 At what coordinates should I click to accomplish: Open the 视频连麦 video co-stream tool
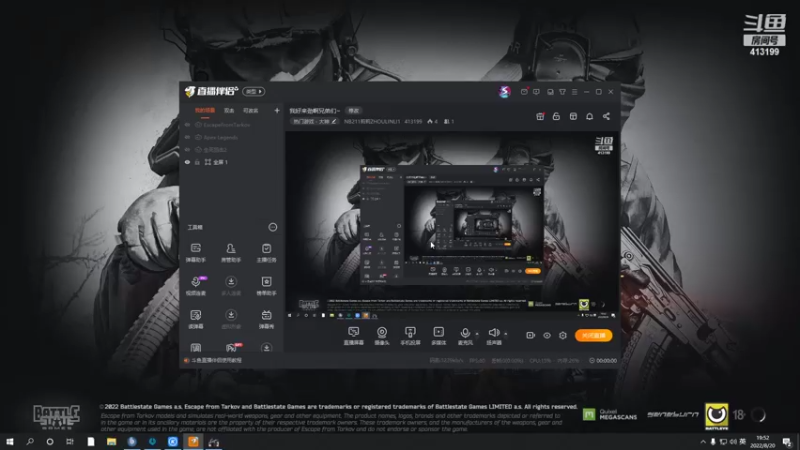pos(195,286)
